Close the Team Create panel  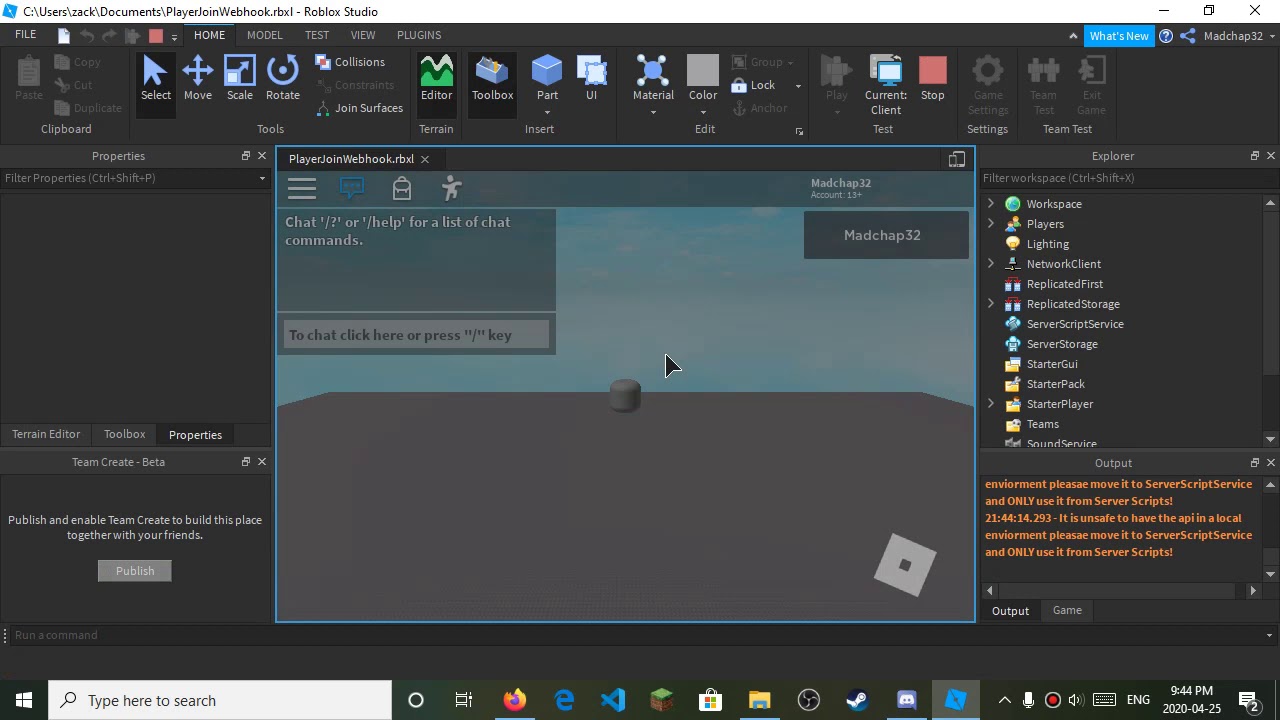[262, 462]
